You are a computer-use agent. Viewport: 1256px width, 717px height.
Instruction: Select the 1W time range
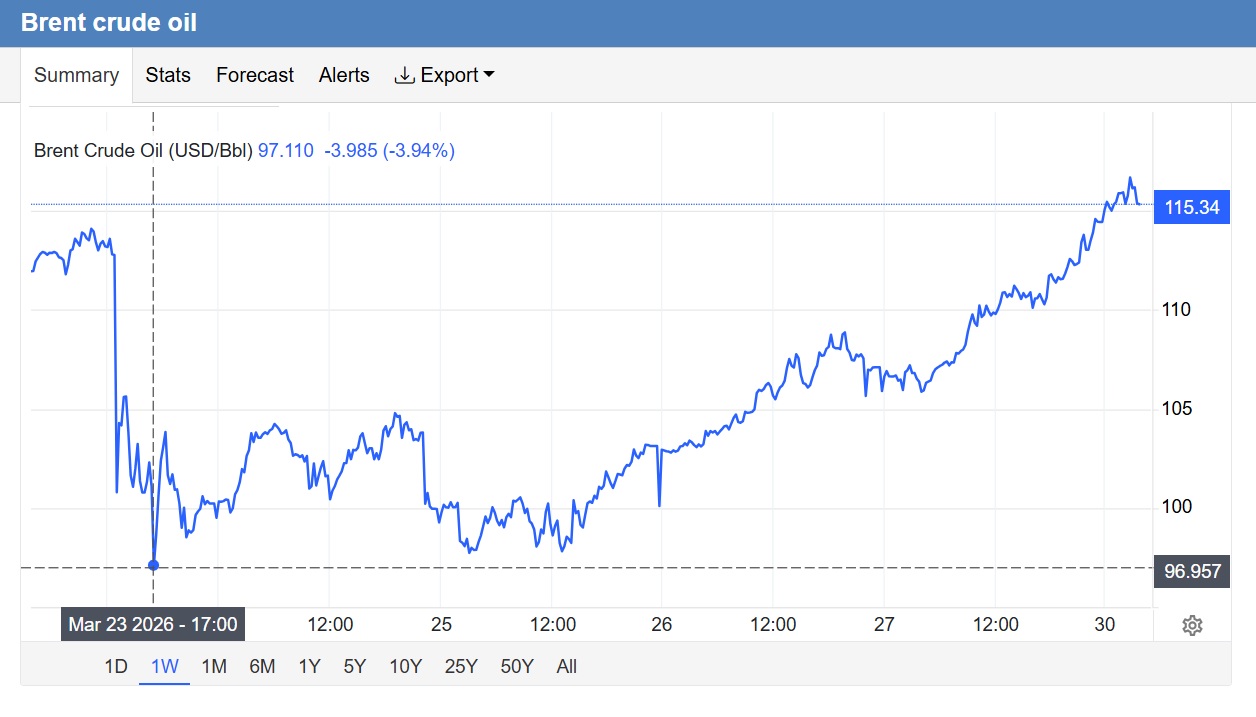(164, 666)
